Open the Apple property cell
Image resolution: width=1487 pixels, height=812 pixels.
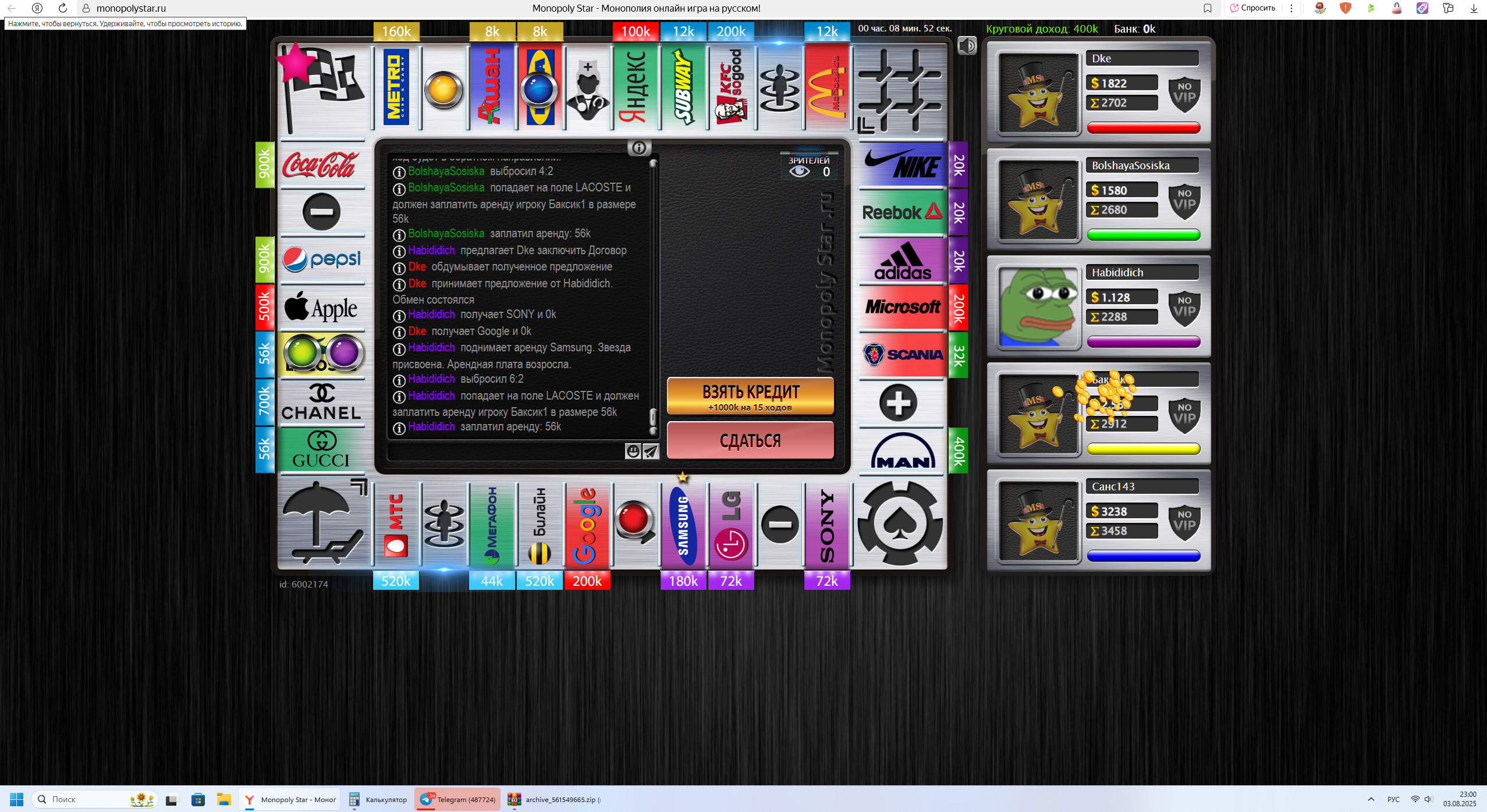tap(322, 308)
